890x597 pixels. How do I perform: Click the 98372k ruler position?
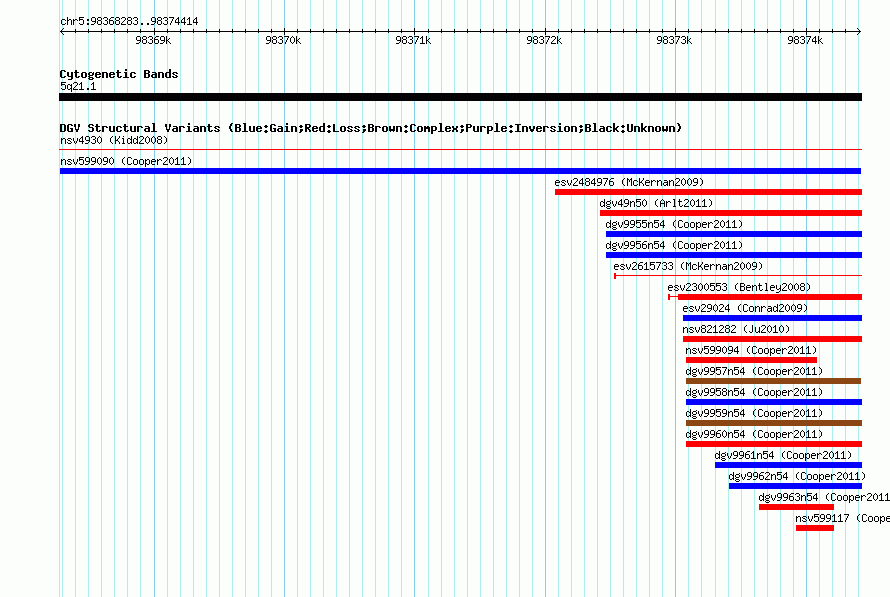click(544, 40)
